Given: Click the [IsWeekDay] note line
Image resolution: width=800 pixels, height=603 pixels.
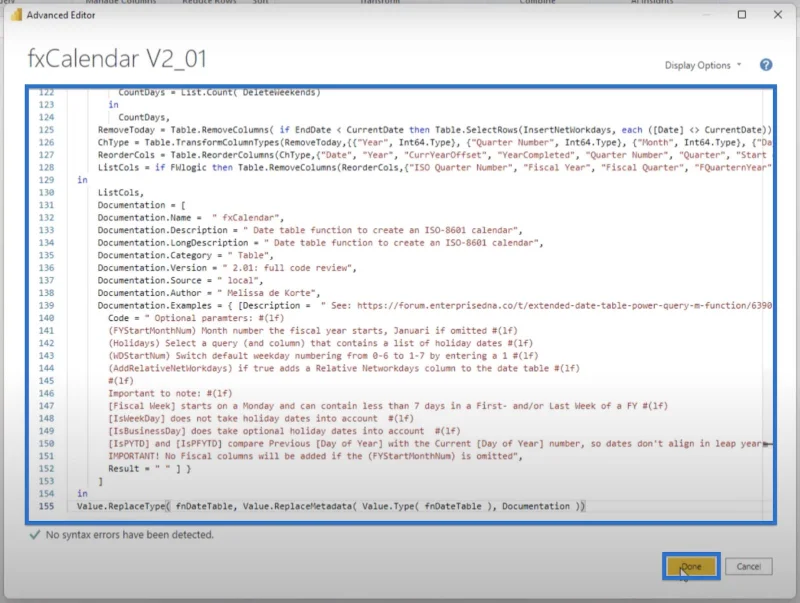Looking at the screenshot, I should [260, 418].
